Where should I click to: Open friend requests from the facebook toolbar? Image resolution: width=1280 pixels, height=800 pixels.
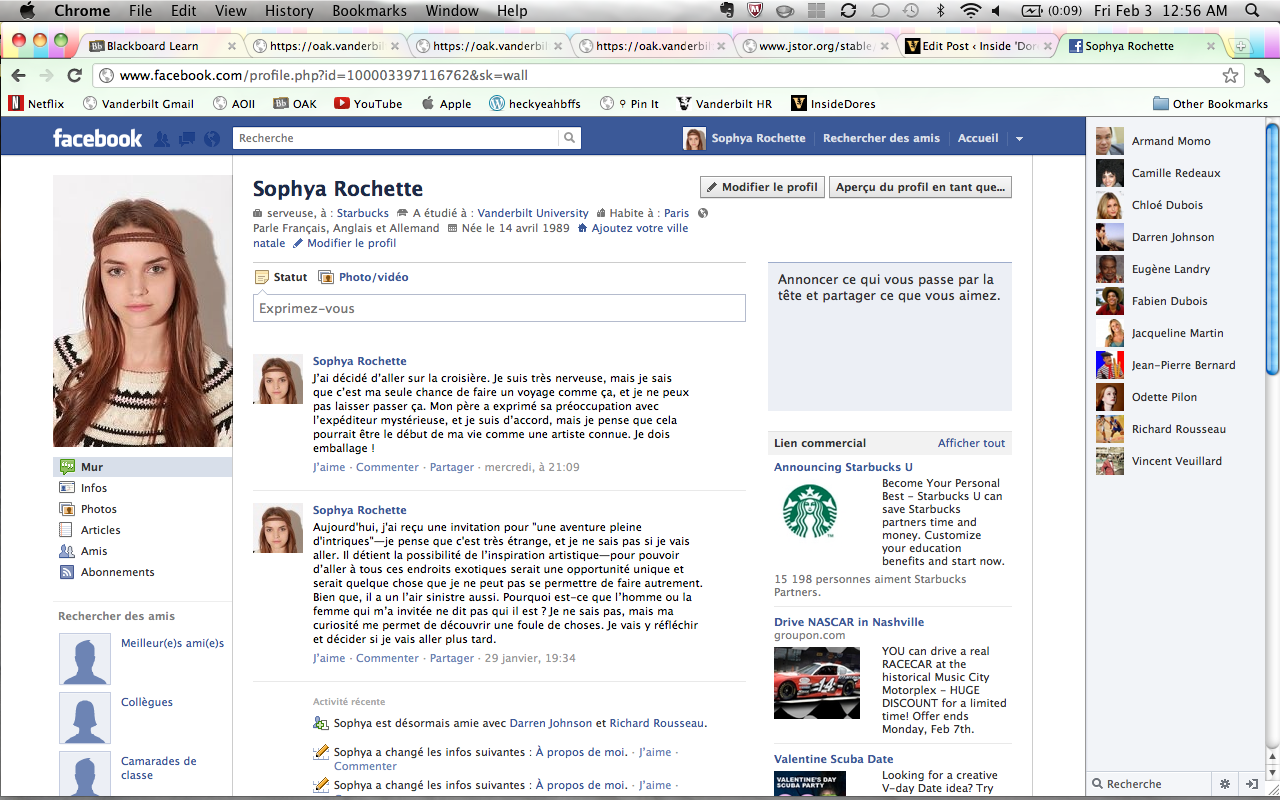pyautogui.click(x=162, y=138)
